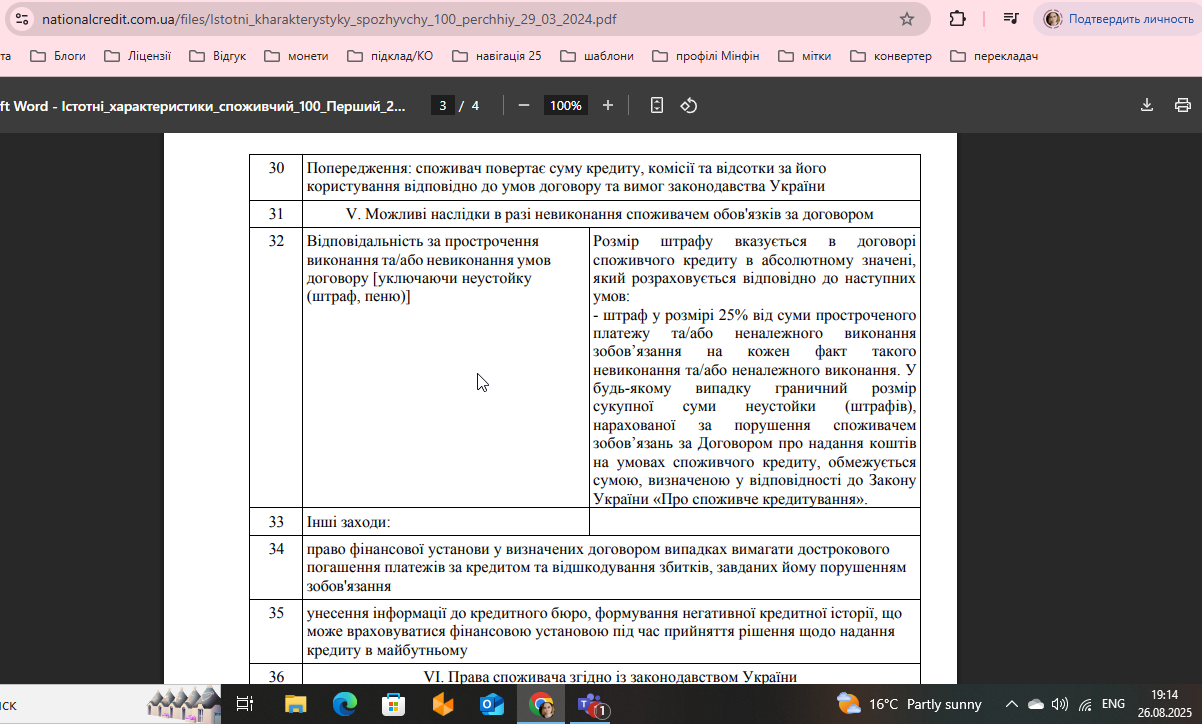Click the text 'Розмір штрафу вказується в договорі'
This screenshot has height=724, width=1202.
(754, 241)
